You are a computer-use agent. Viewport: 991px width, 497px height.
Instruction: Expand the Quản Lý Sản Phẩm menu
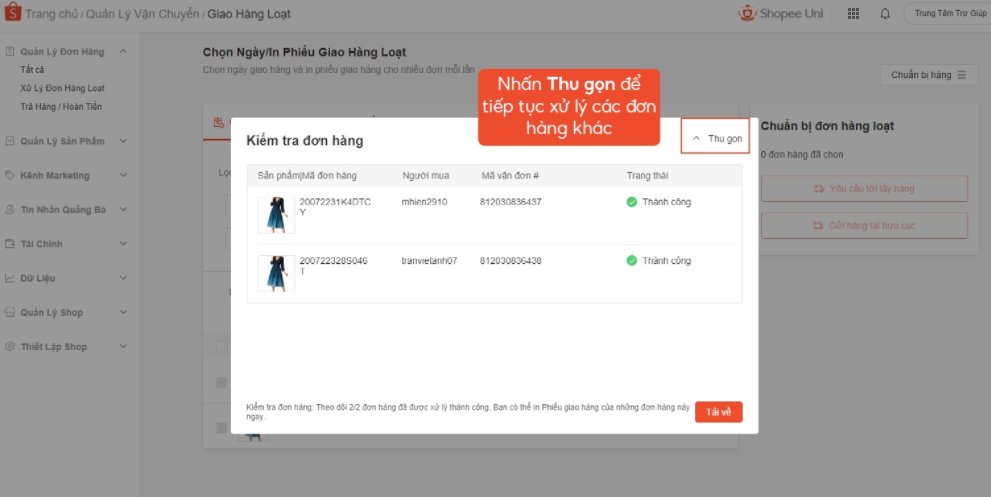point(123,141)
